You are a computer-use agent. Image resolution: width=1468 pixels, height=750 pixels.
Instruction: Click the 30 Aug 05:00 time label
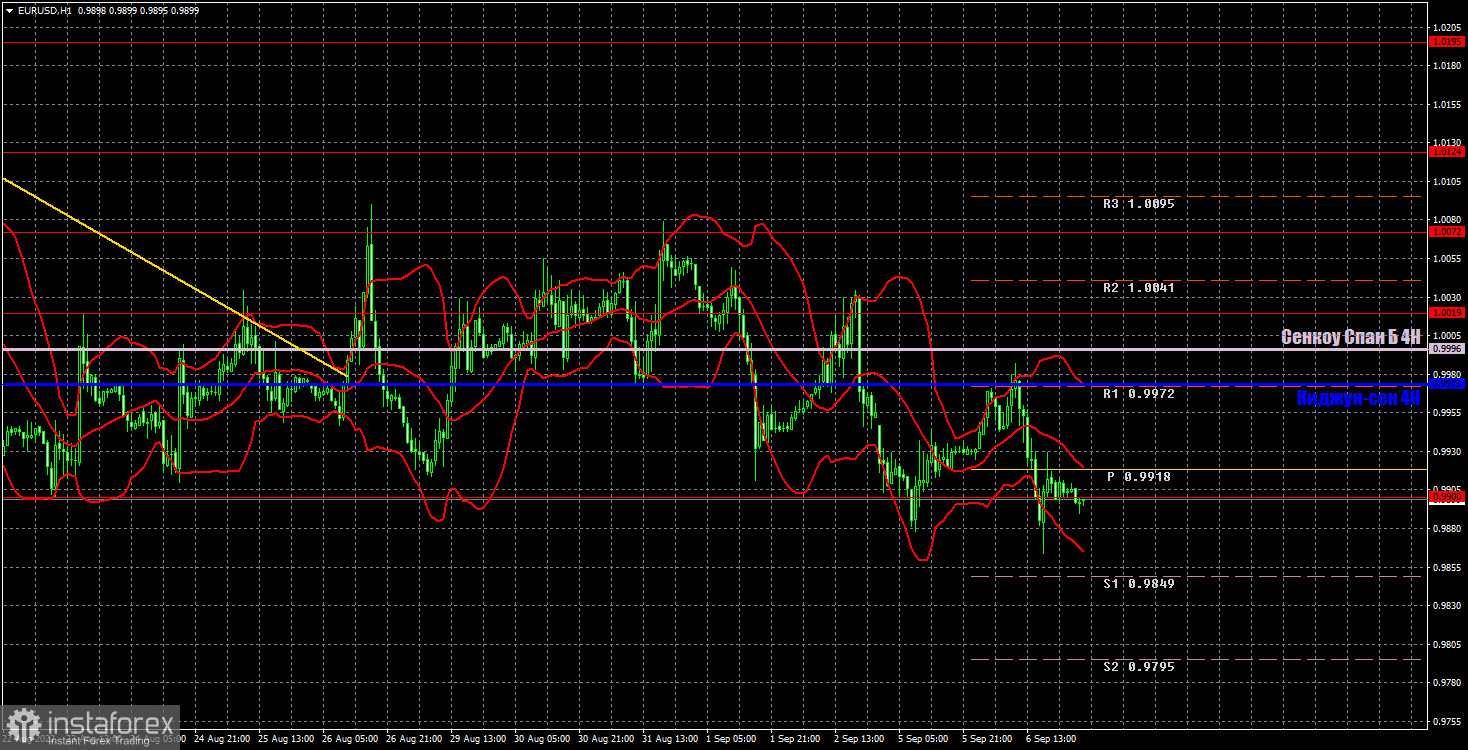[x=541, y=739]
